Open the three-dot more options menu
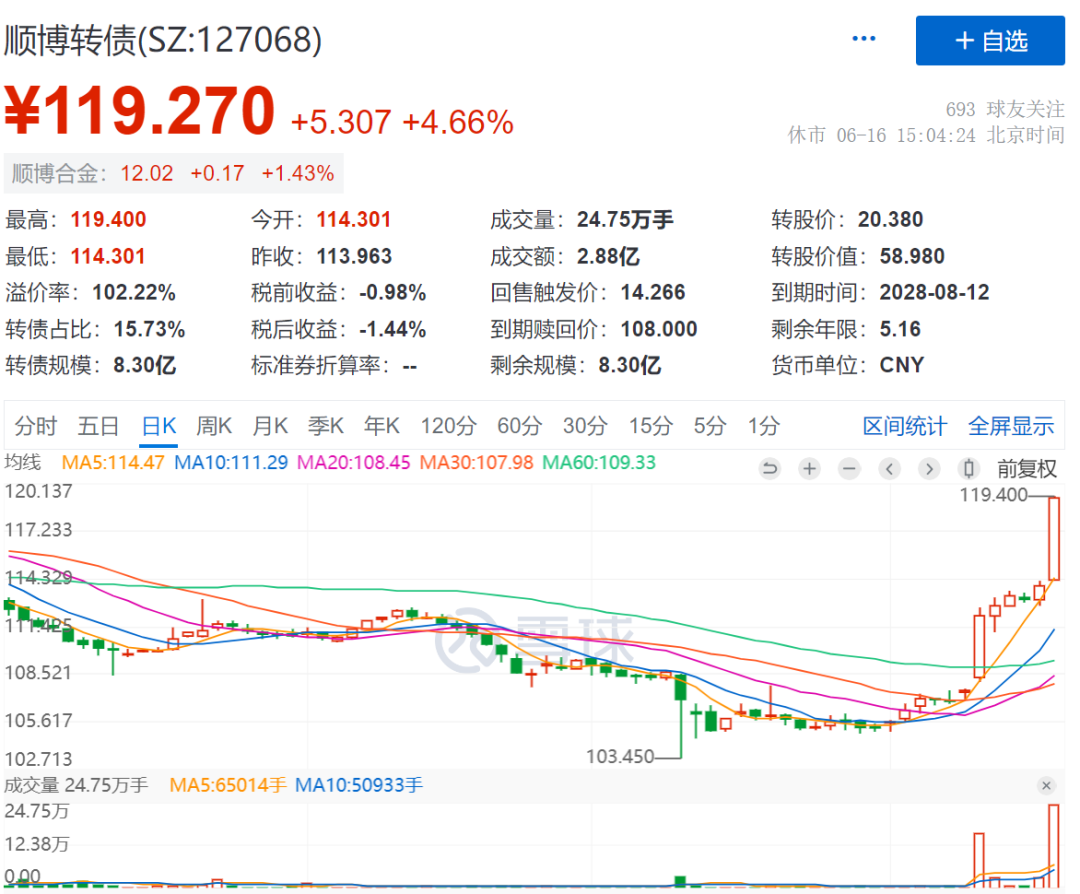Image resolution: width=1080 pixels, height=894 pixels. 864,39
